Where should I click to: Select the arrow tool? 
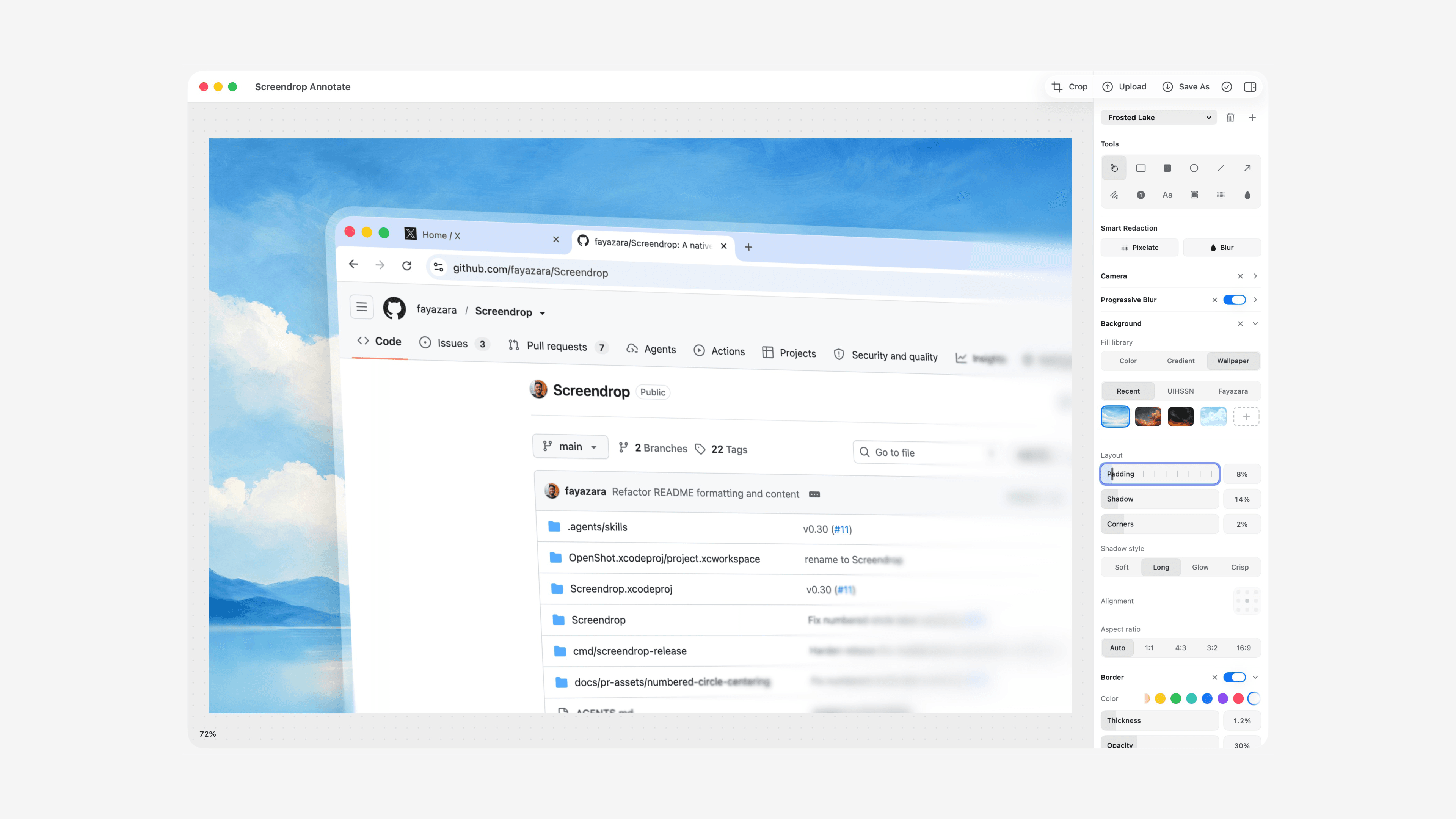tap(1247, 168)
